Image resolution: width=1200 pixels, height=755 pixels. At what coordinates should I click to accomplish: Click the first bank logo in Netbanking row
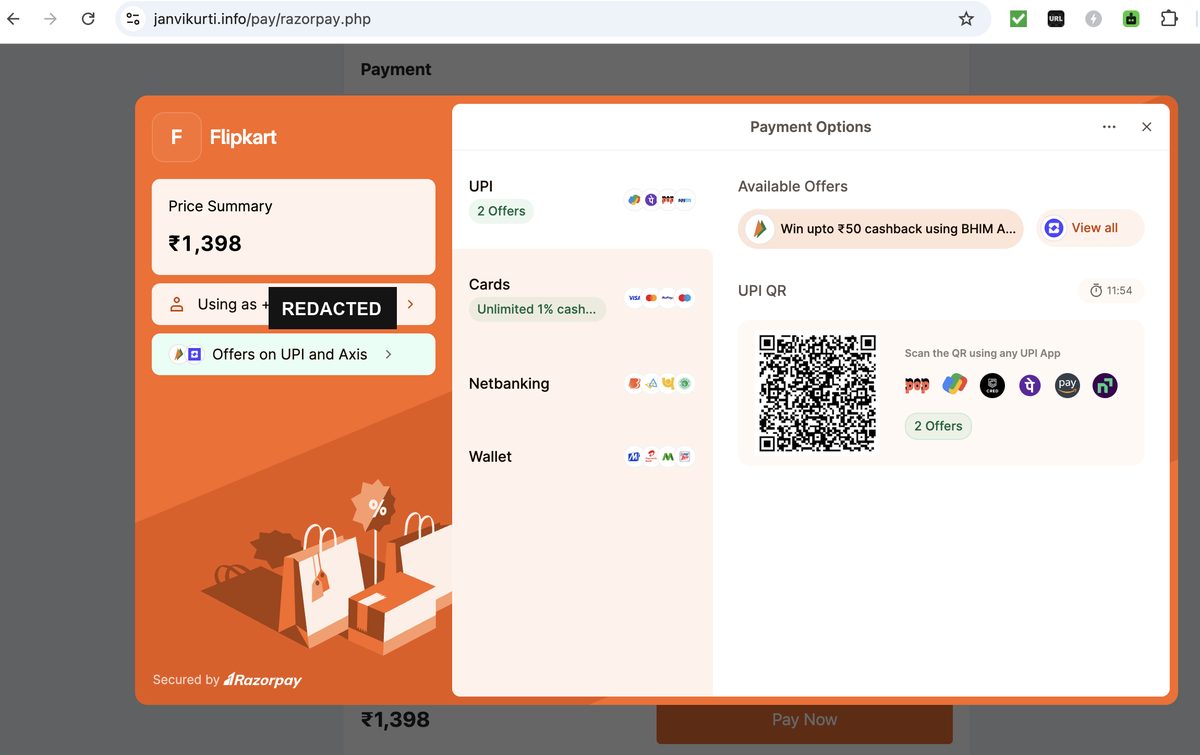634,383
